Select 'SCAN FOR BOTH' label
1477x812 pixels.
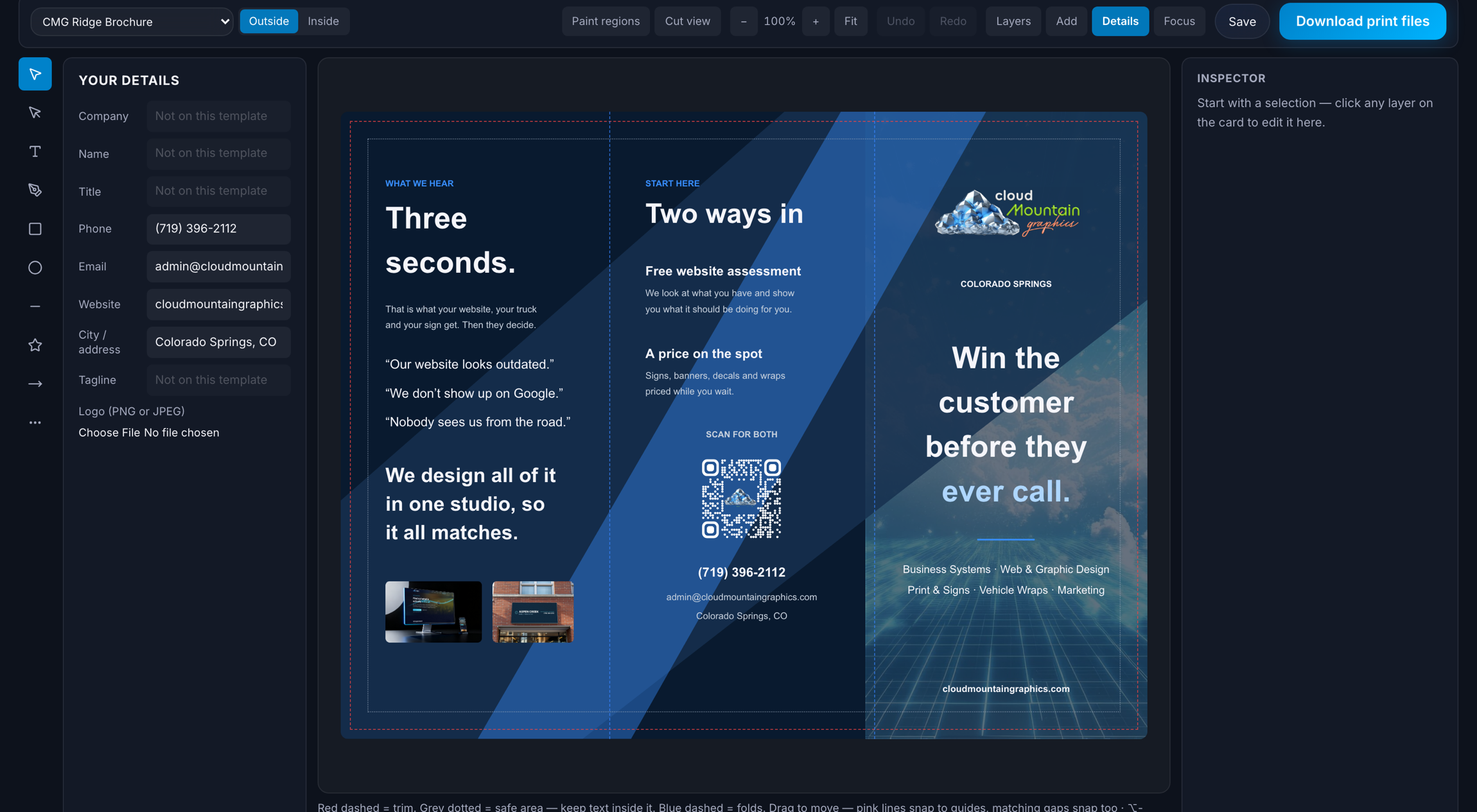click(x=741, y=435)
